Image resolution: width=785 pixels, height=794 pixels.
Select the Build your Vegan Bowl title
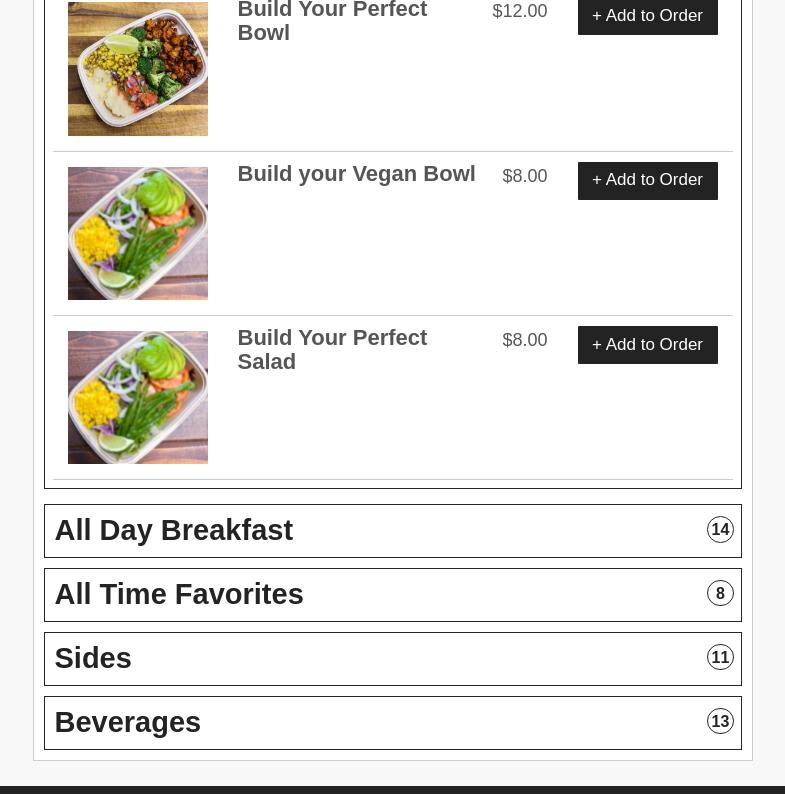coord(357,174)
